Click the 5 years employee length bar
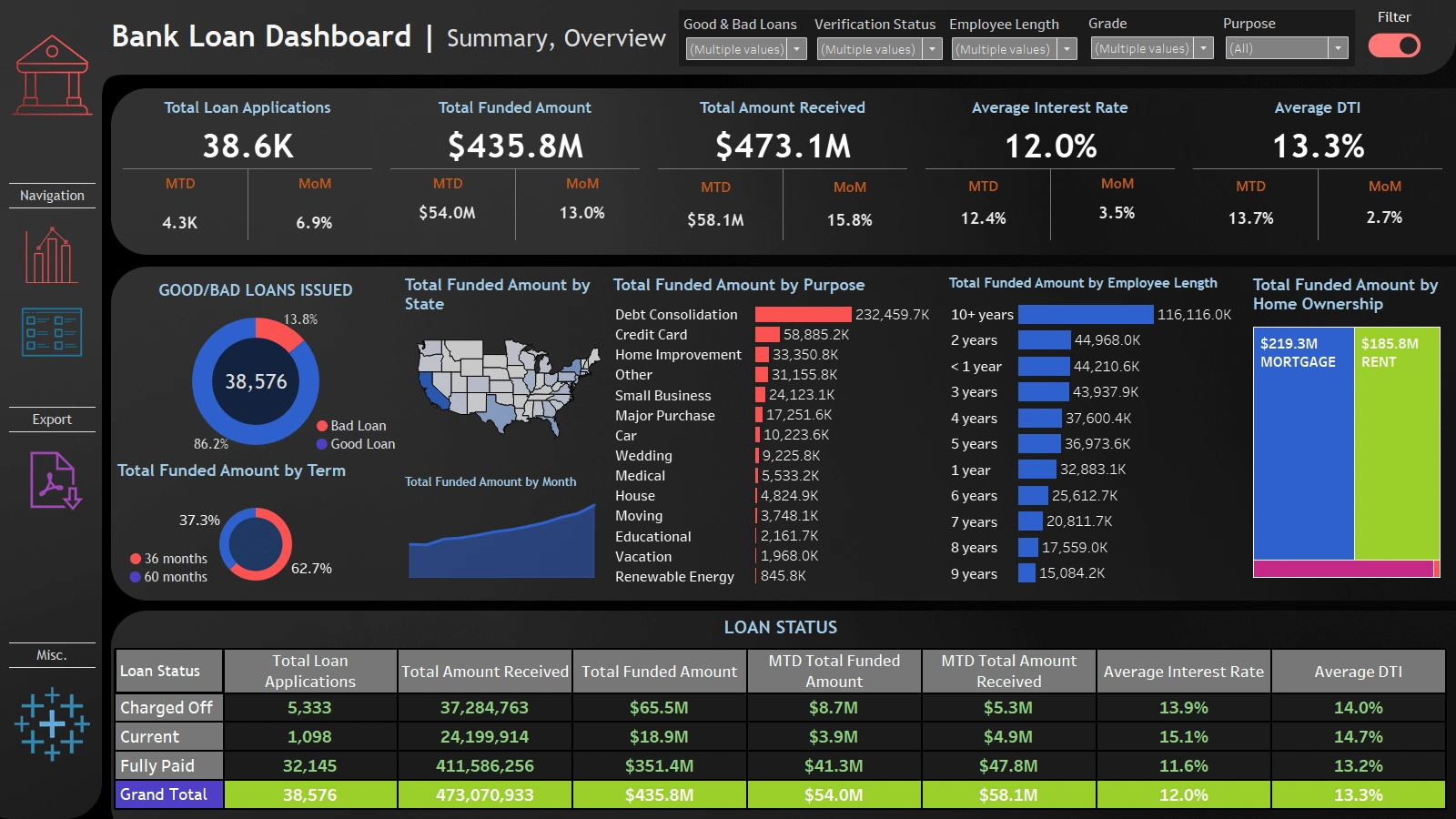 [x=1039, y=444]
